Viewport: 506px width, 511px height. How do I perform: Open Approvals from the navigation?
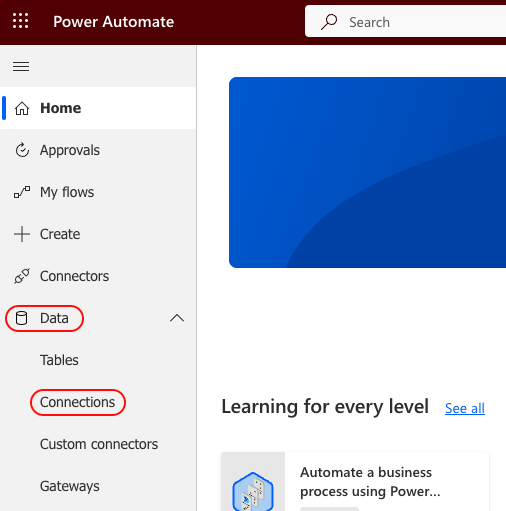[98, 150]
